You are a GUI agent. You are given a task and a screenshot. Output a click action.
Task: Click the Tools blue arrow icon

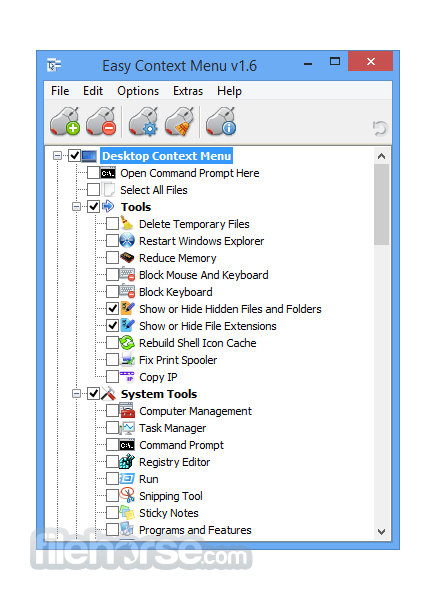click(108, 207)
